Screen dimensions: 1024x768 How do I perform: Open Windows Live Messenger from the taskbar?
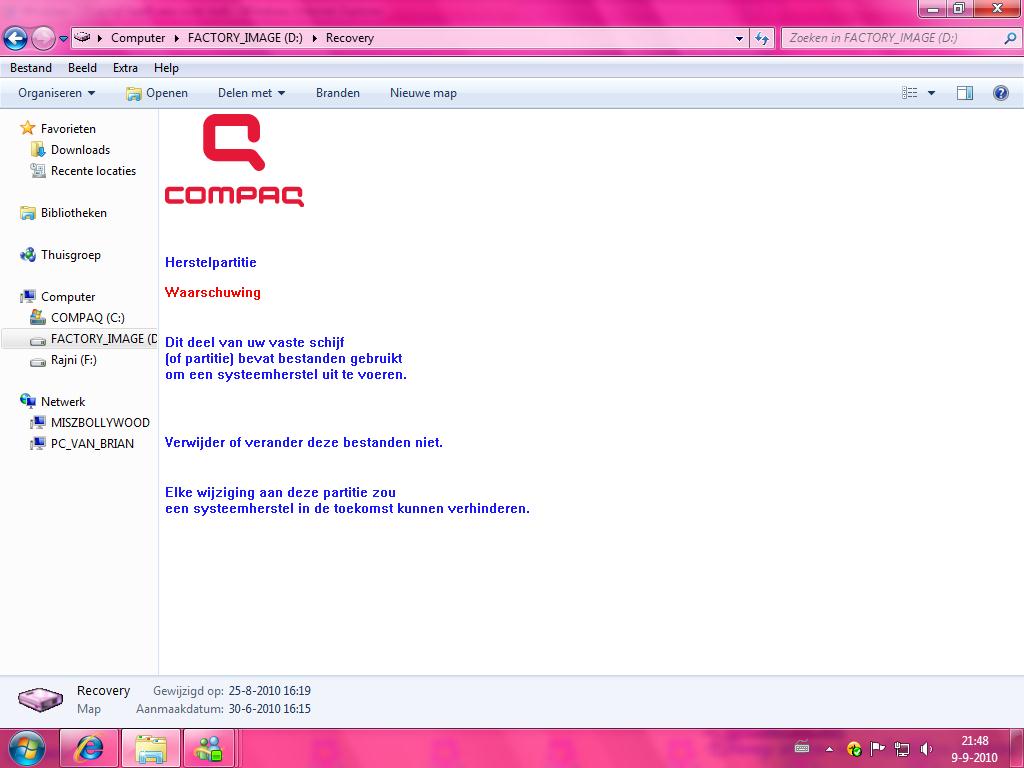(x=209, y=748)
